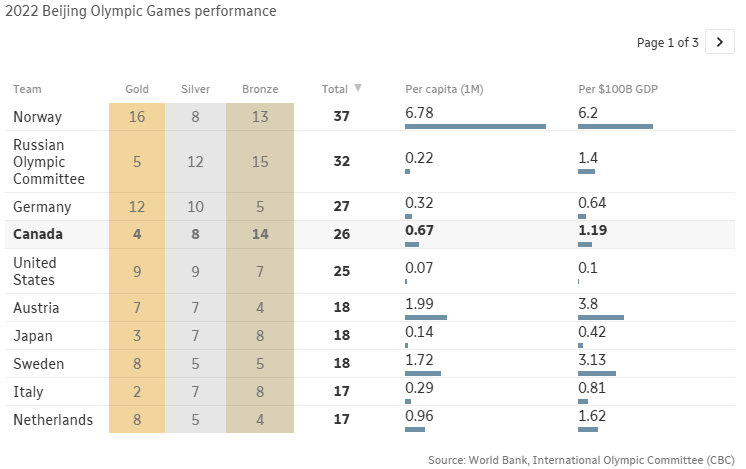Sort by Per capita (1M) header
Viewport: 746px width, 469px height.
pos(444,89)
